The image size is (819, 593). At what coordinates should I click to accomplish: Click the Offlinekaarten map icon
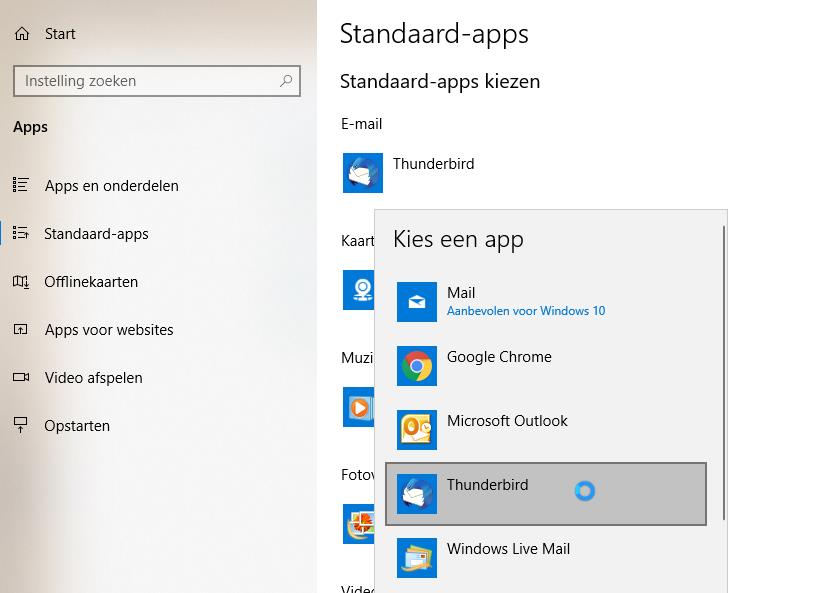pyautogui.click(x=21, y=282)
